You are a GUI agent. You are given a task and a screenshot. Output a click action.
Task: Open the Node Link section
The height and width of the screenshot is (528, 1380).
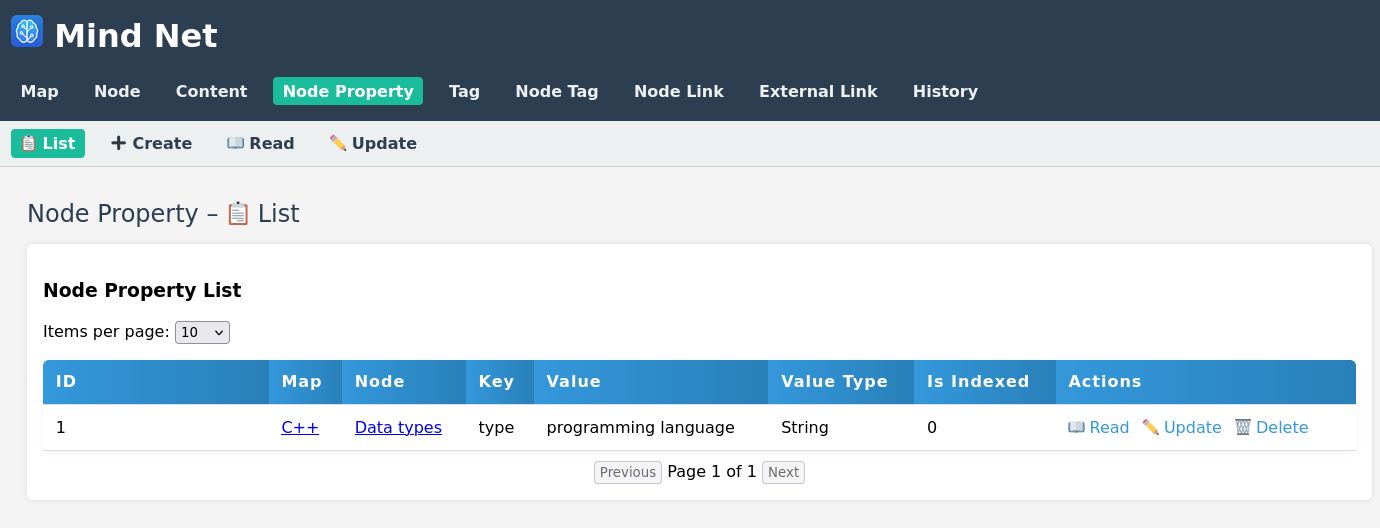pos(679,91)
